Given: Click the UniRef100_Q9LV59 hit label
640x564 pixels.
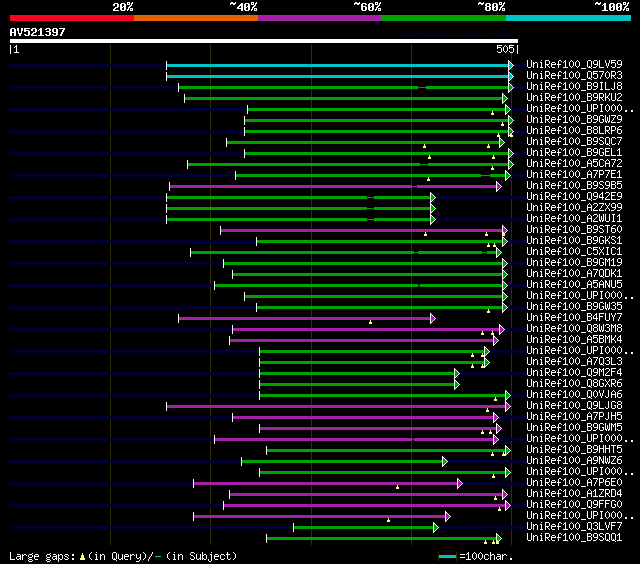Looking at the screenshot, I should point(574,64).
